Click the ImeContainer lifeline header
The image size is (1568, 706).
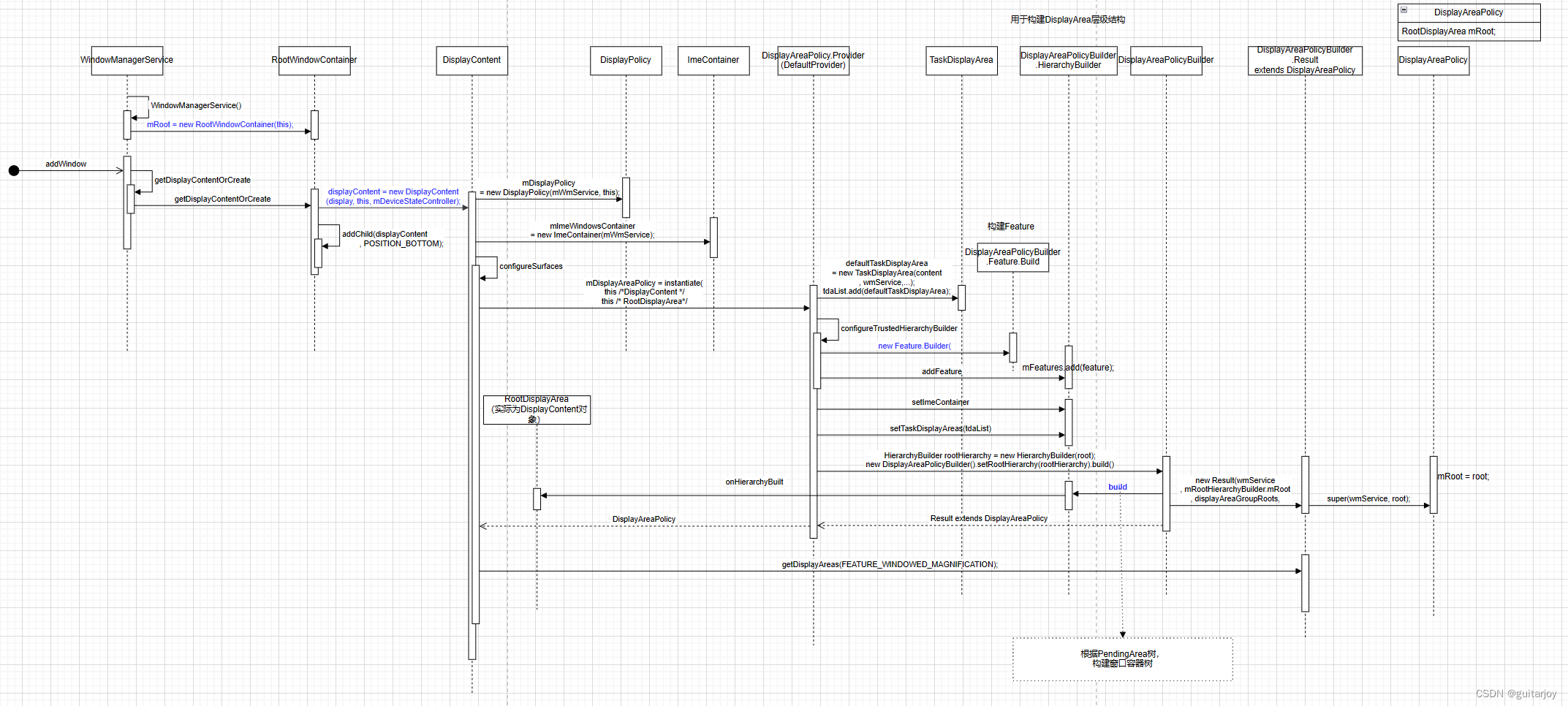click(713, 61)
